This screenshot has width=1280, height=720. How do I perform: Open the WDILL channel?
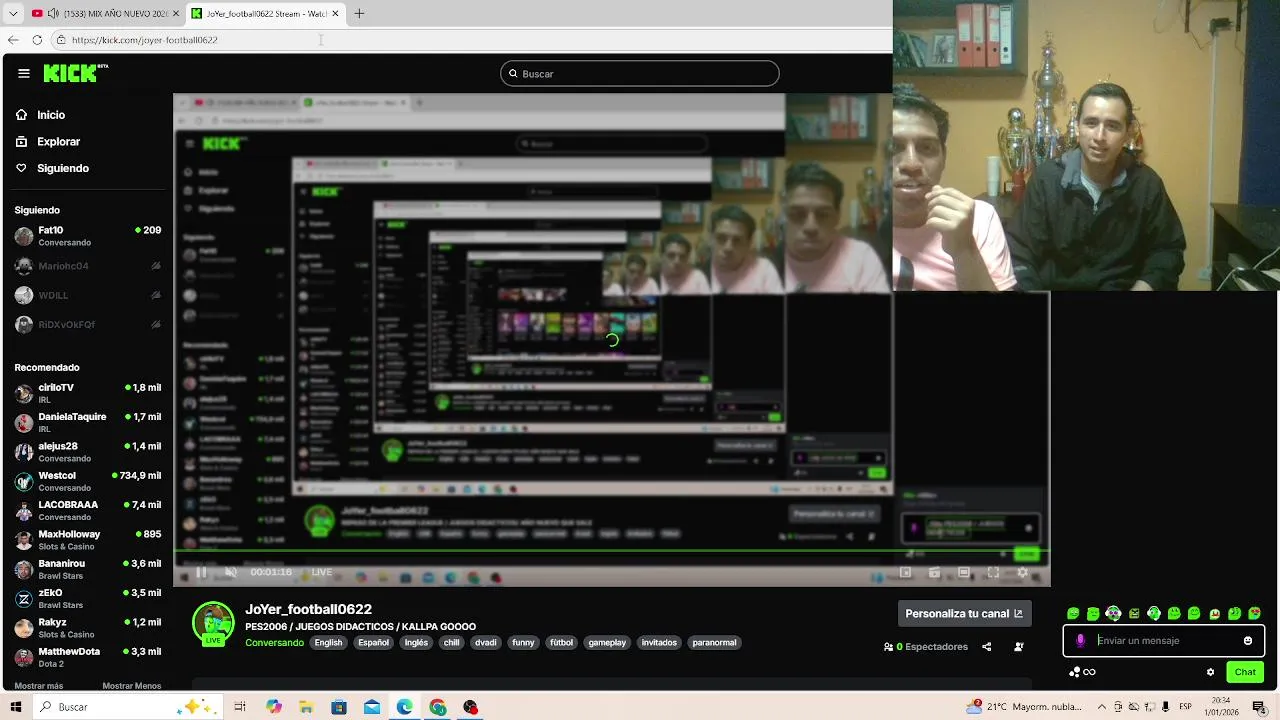[x=88, y=295]
